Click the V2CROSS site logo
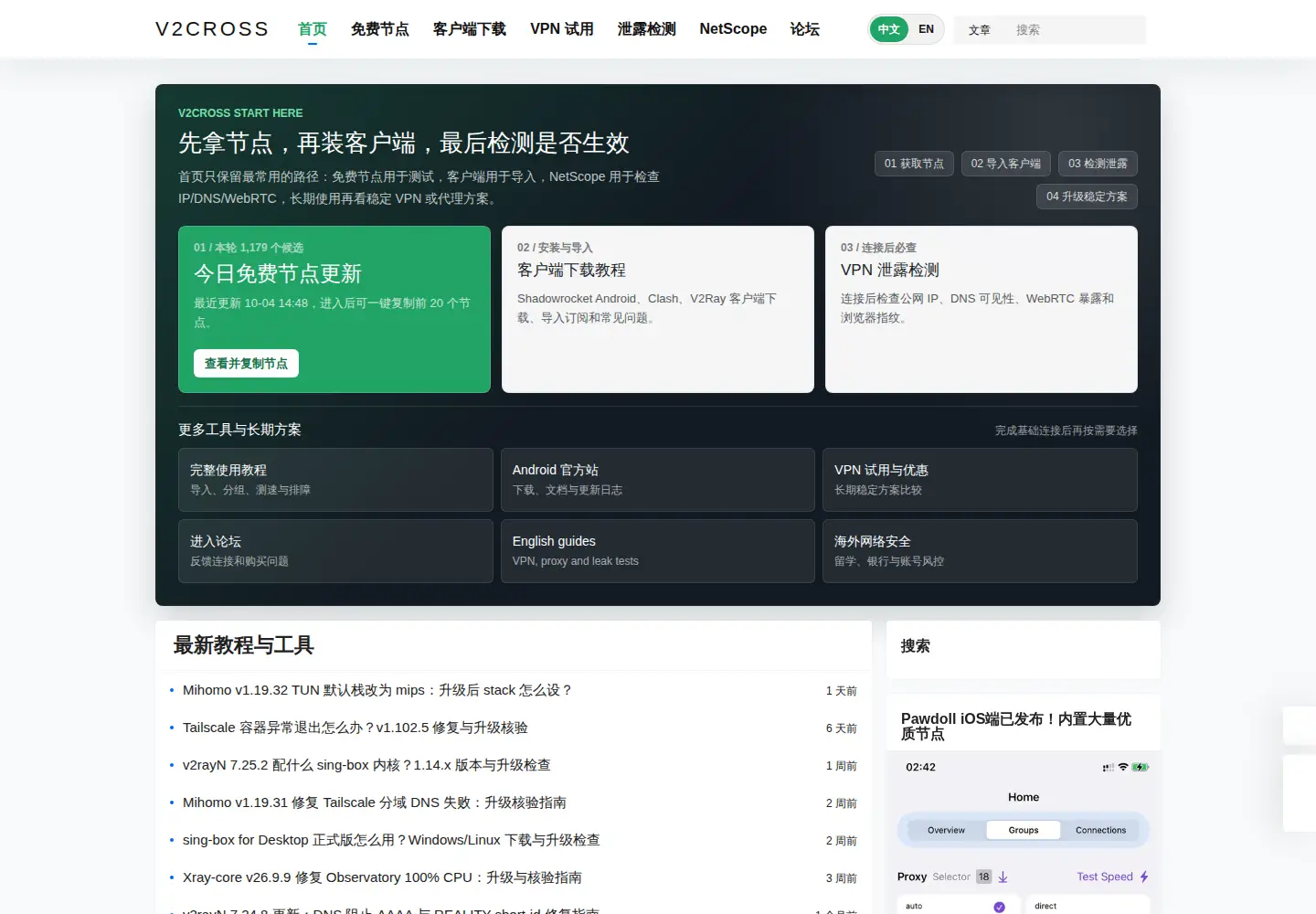The image size is (1316, 914). click(x=212, y=29)
